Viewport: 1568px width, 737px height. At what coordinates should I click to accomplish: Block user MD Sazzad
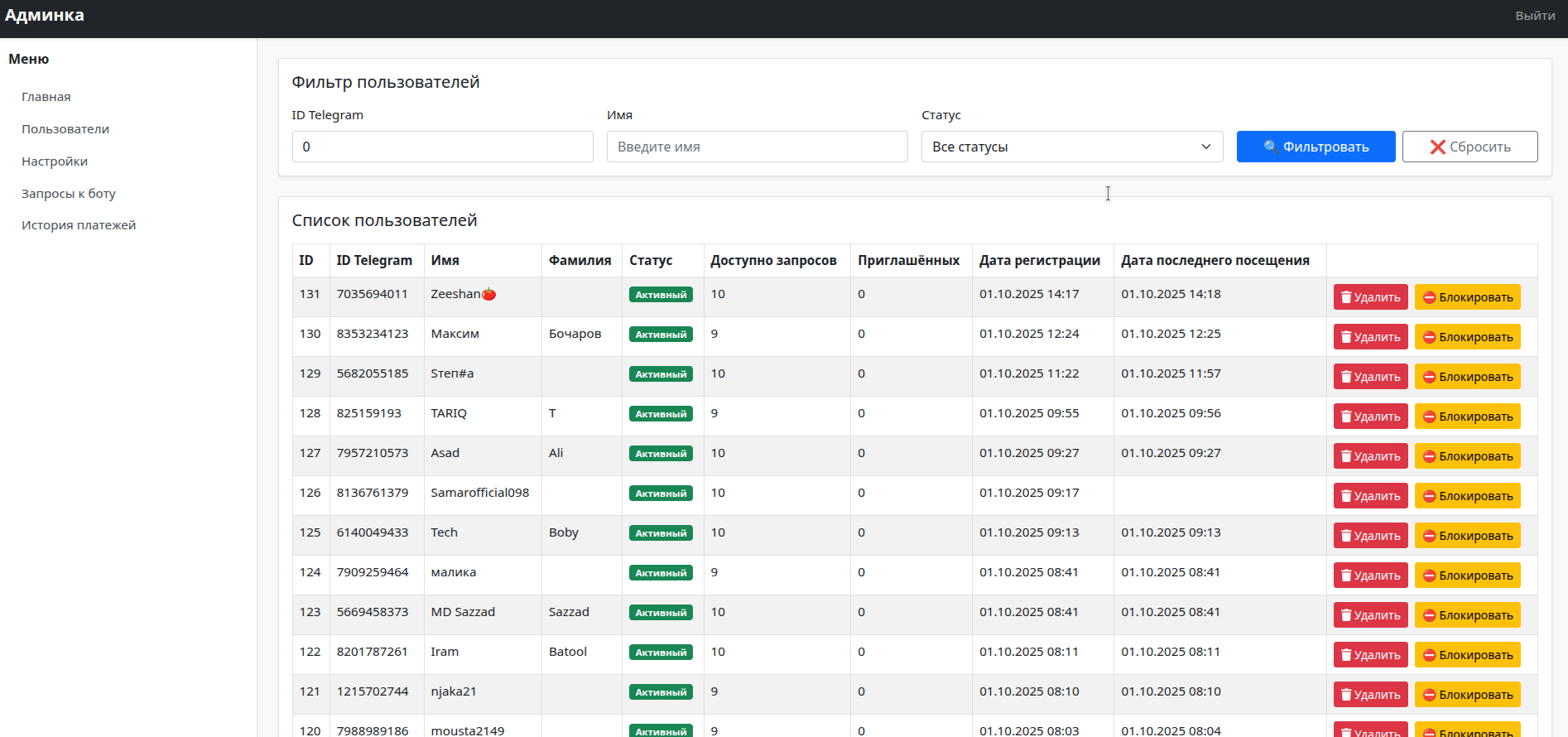point(1467,615)
